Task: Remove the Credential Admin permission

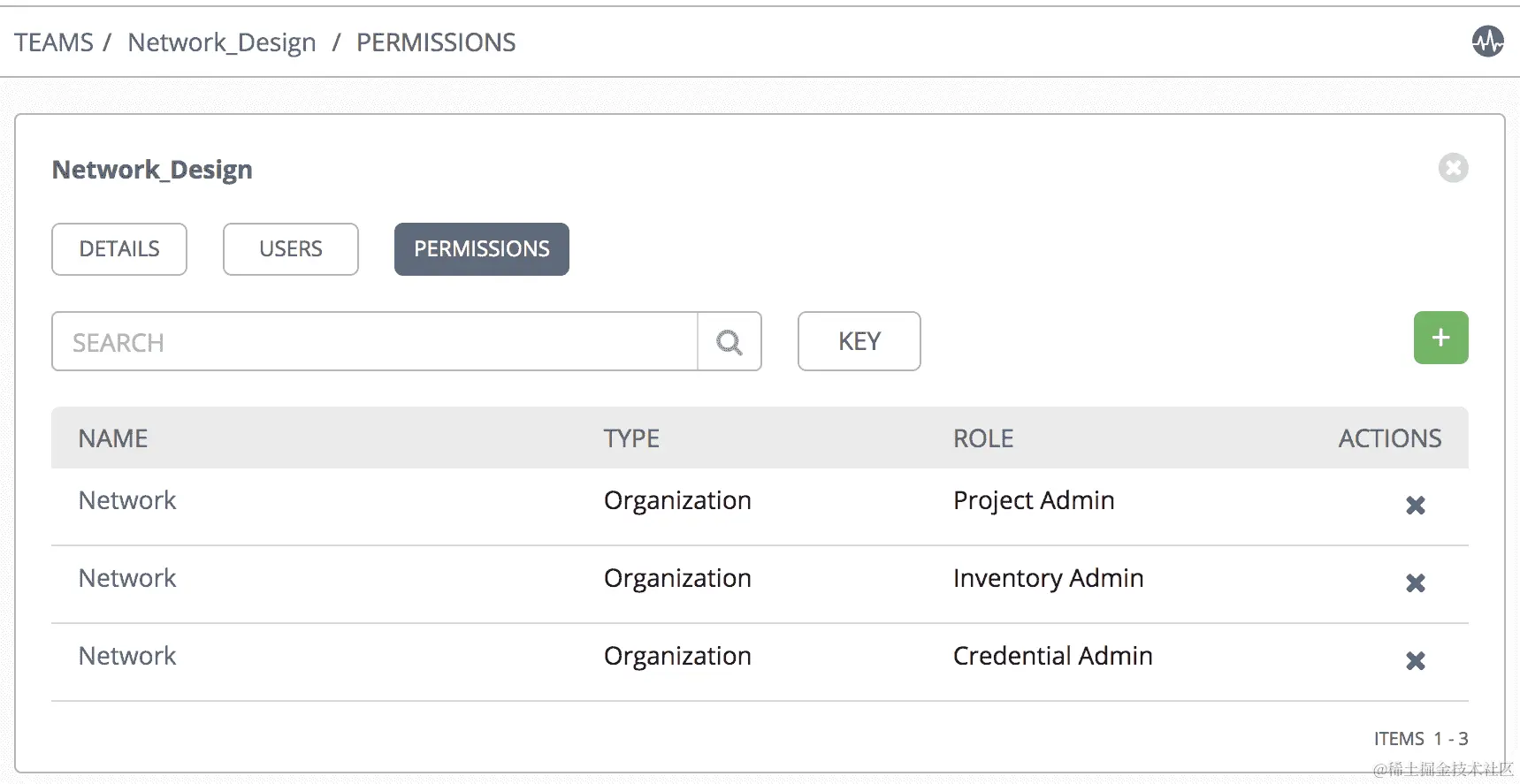Action: (x=1415, y=660)
